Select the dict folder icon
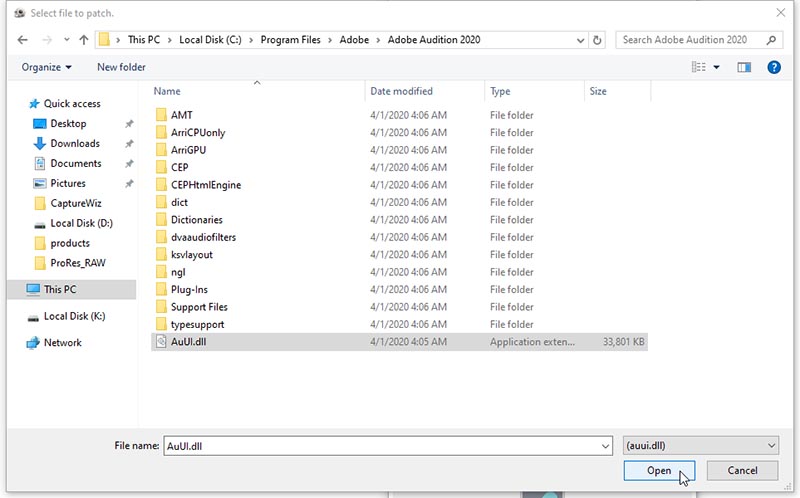 pos(161,202)
